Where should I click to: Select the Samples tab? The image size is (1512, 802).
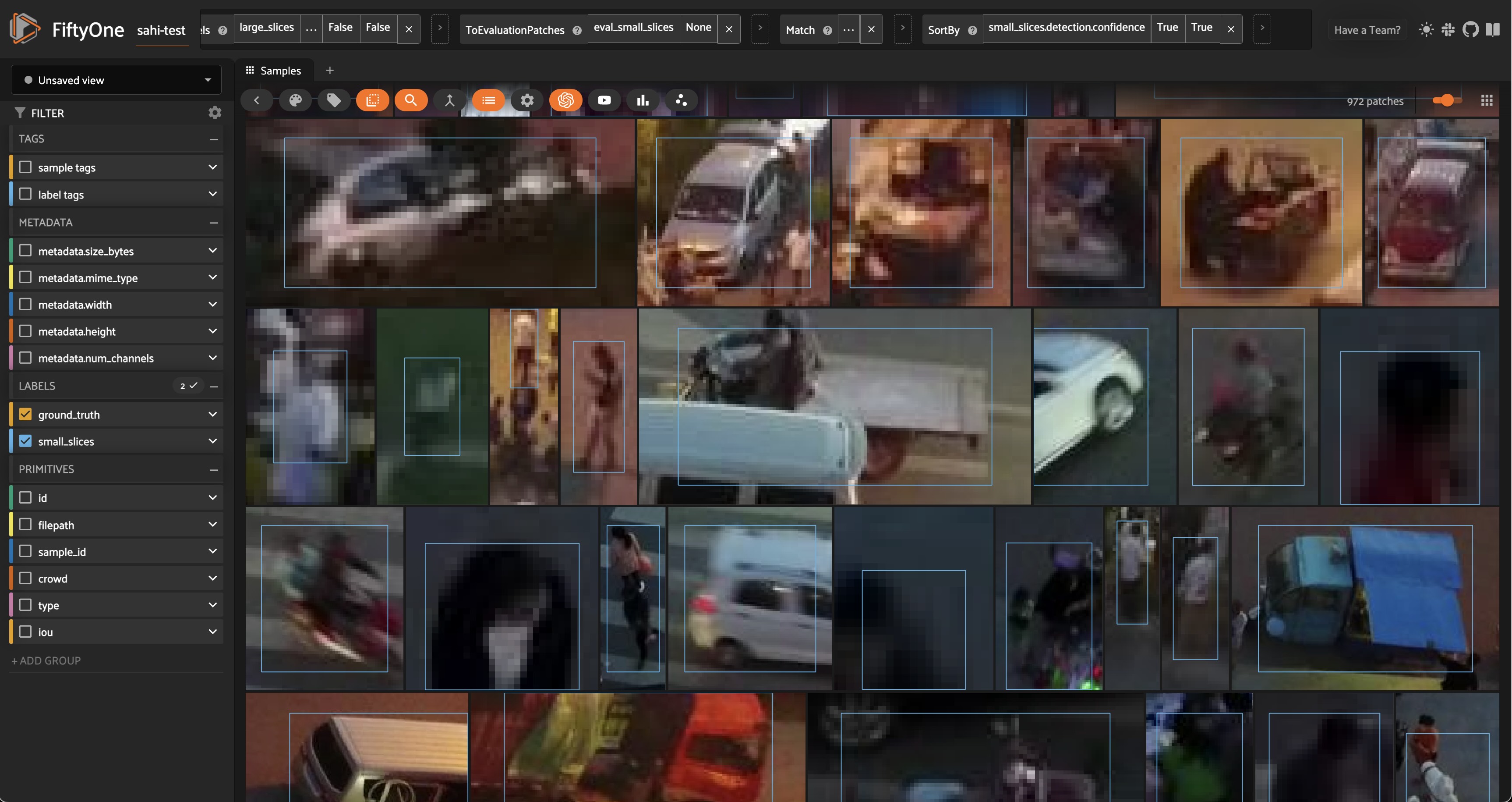[273, 71]
